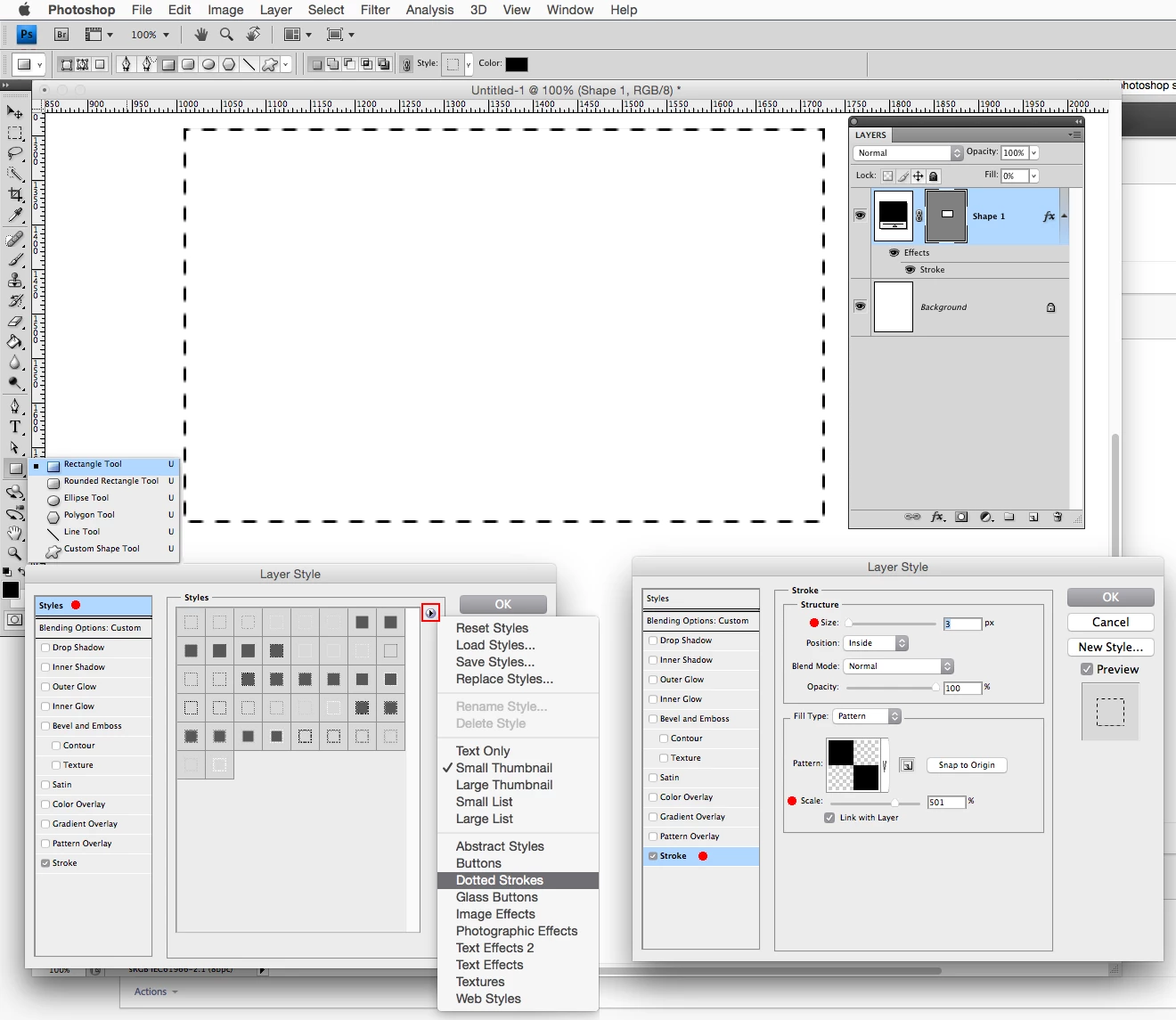Toggle visibility of Stroke effect in Layers
The height and width of the screenshot is (1020, 1176).
[911, 270]
